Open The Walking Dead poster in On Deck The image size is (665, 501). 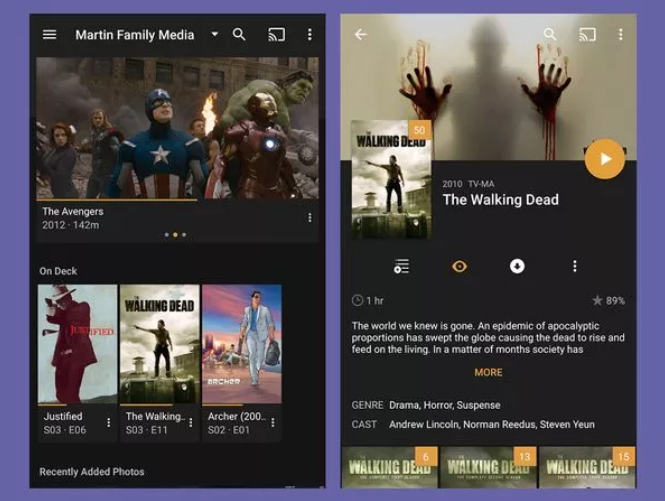[160, 344]
